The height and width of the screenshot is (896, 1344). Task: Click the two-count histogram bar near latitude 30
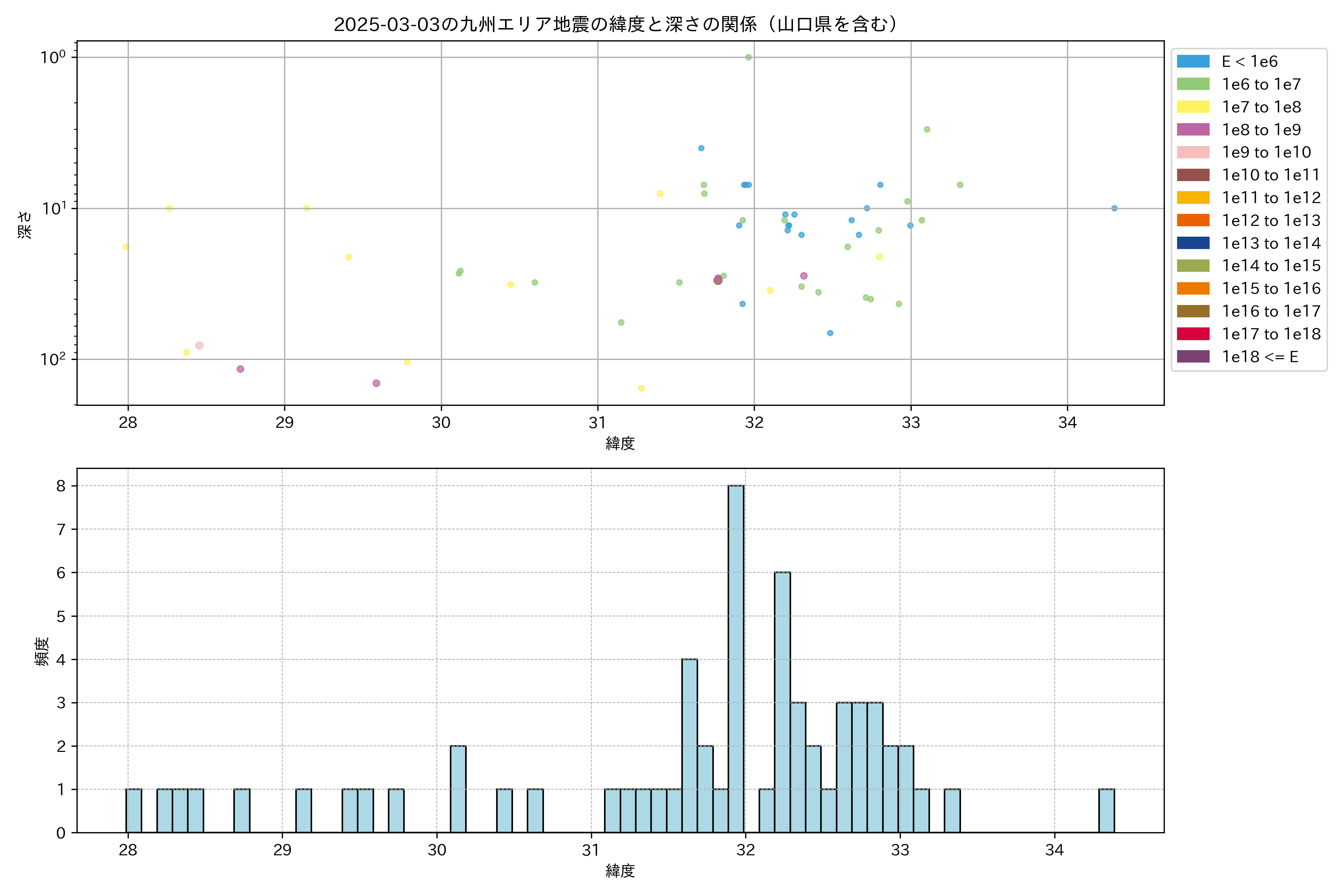pyautogui.click(x=458, y=788)
